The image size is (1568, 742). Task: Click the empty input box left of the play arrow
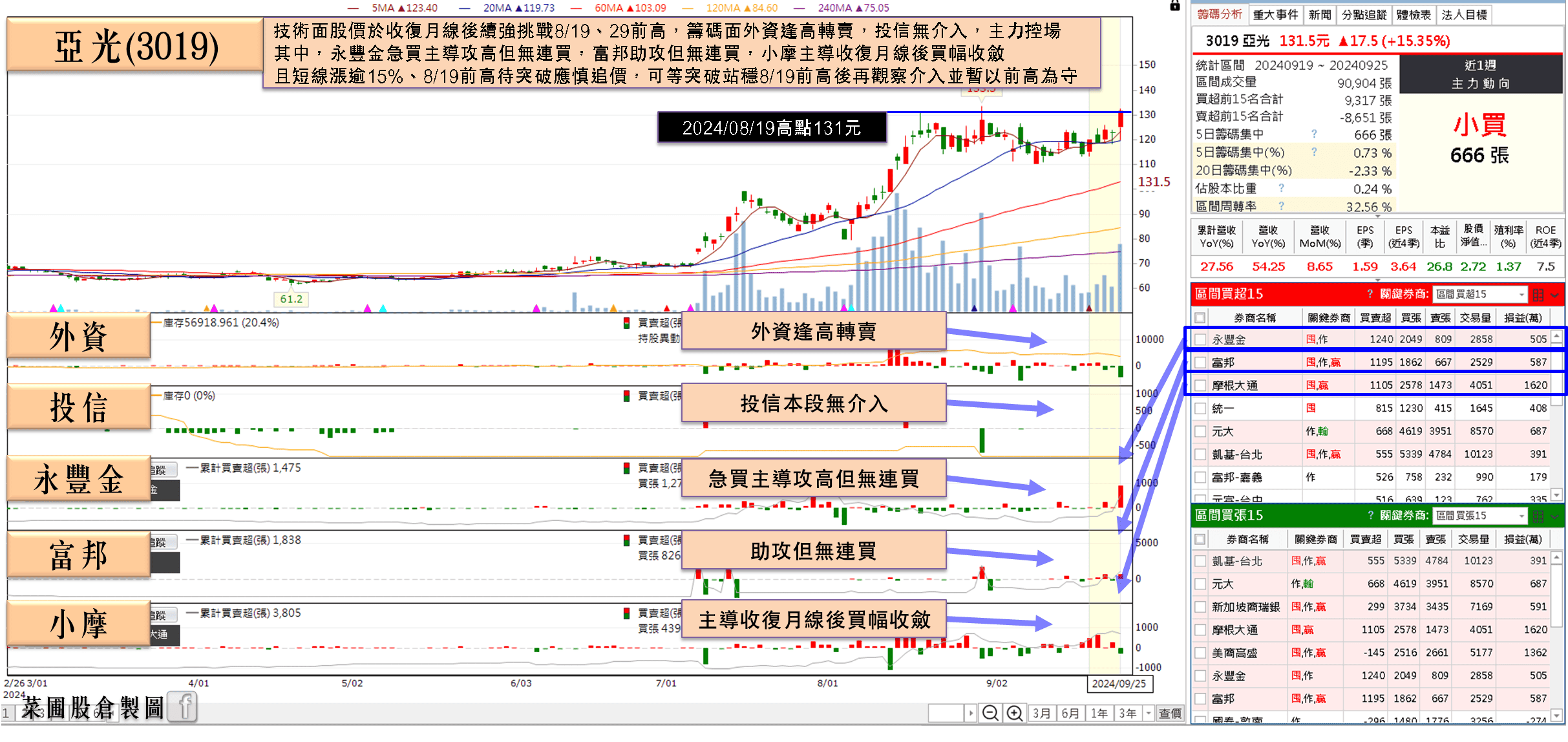coord(946,713)
